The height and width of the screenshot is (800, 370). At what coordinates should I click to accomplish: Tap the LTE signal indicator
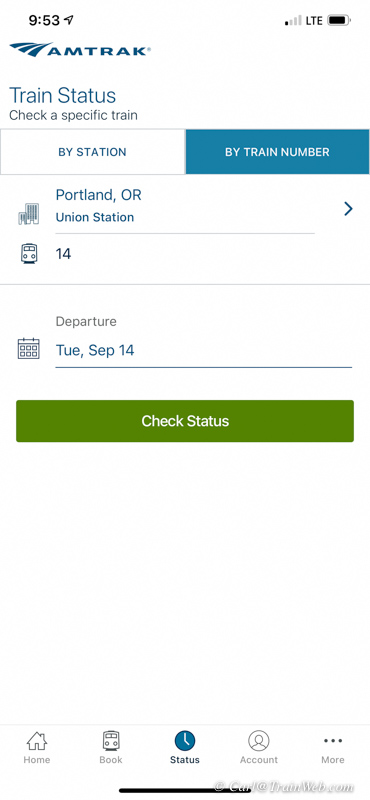click(x=314, y=21)
